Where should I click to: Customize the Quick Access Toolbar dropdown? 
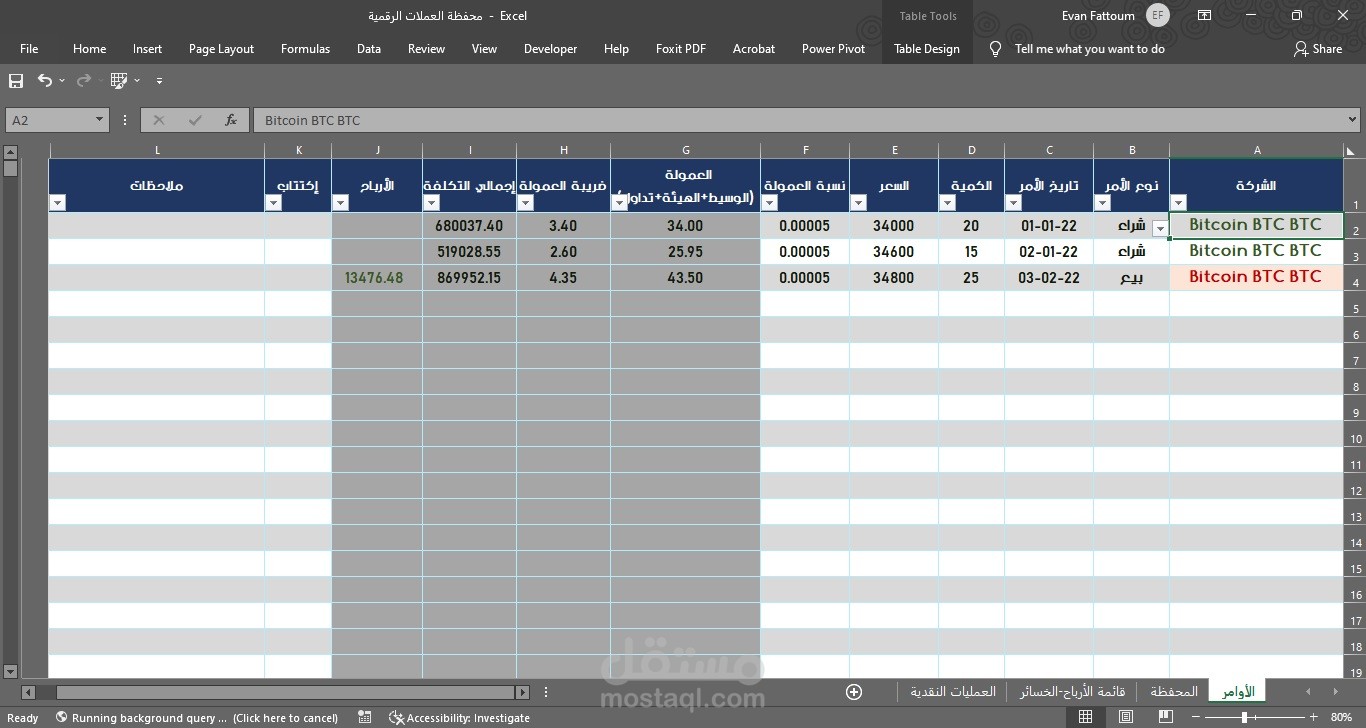coord(159,80)
